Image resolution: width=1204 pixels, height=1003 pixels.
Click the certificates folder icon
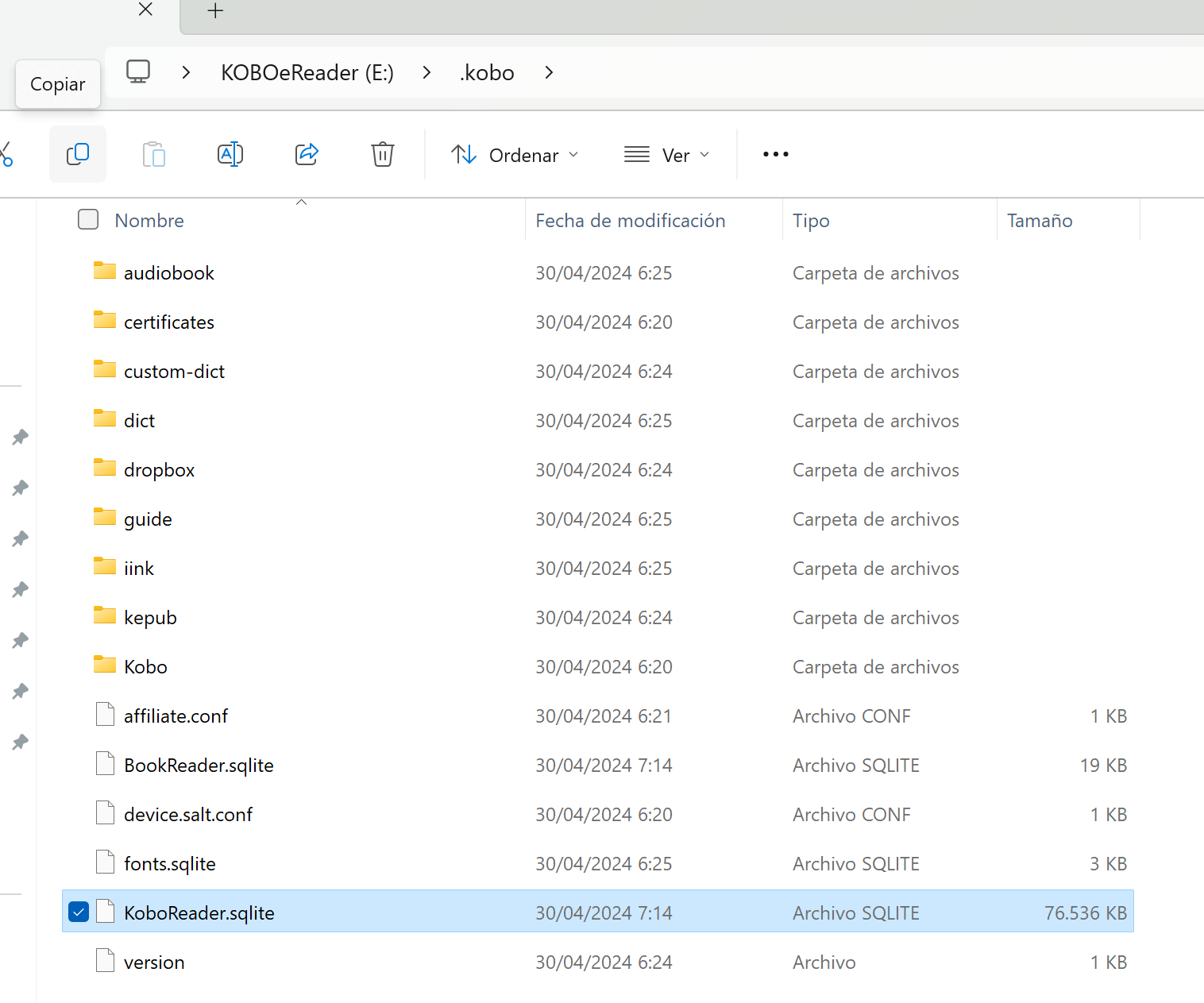click(105, 321)
